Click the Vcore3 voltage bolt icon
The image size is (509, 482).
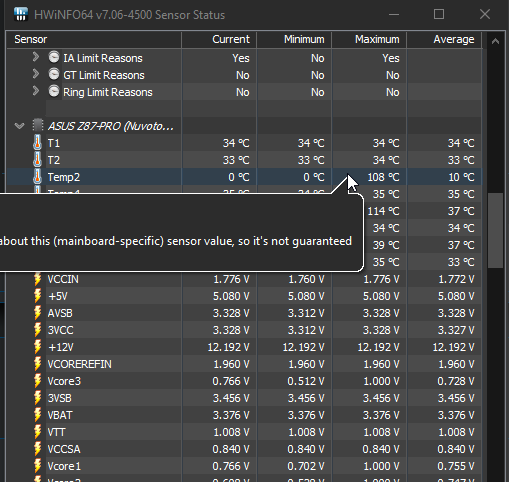(x=38, y=381)
